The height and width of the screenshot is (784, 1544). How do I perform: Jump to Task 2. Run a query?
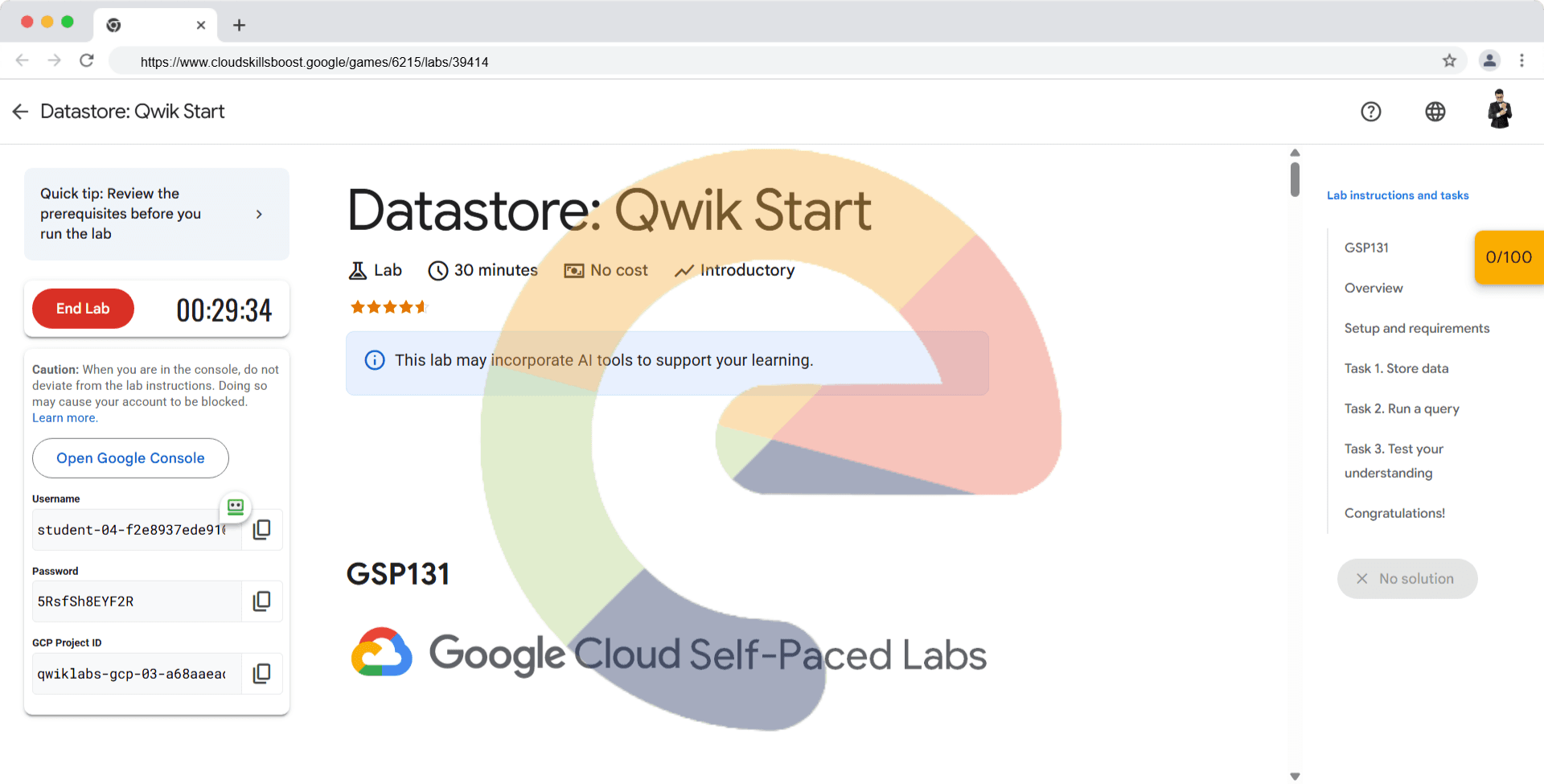[1402, 408]
